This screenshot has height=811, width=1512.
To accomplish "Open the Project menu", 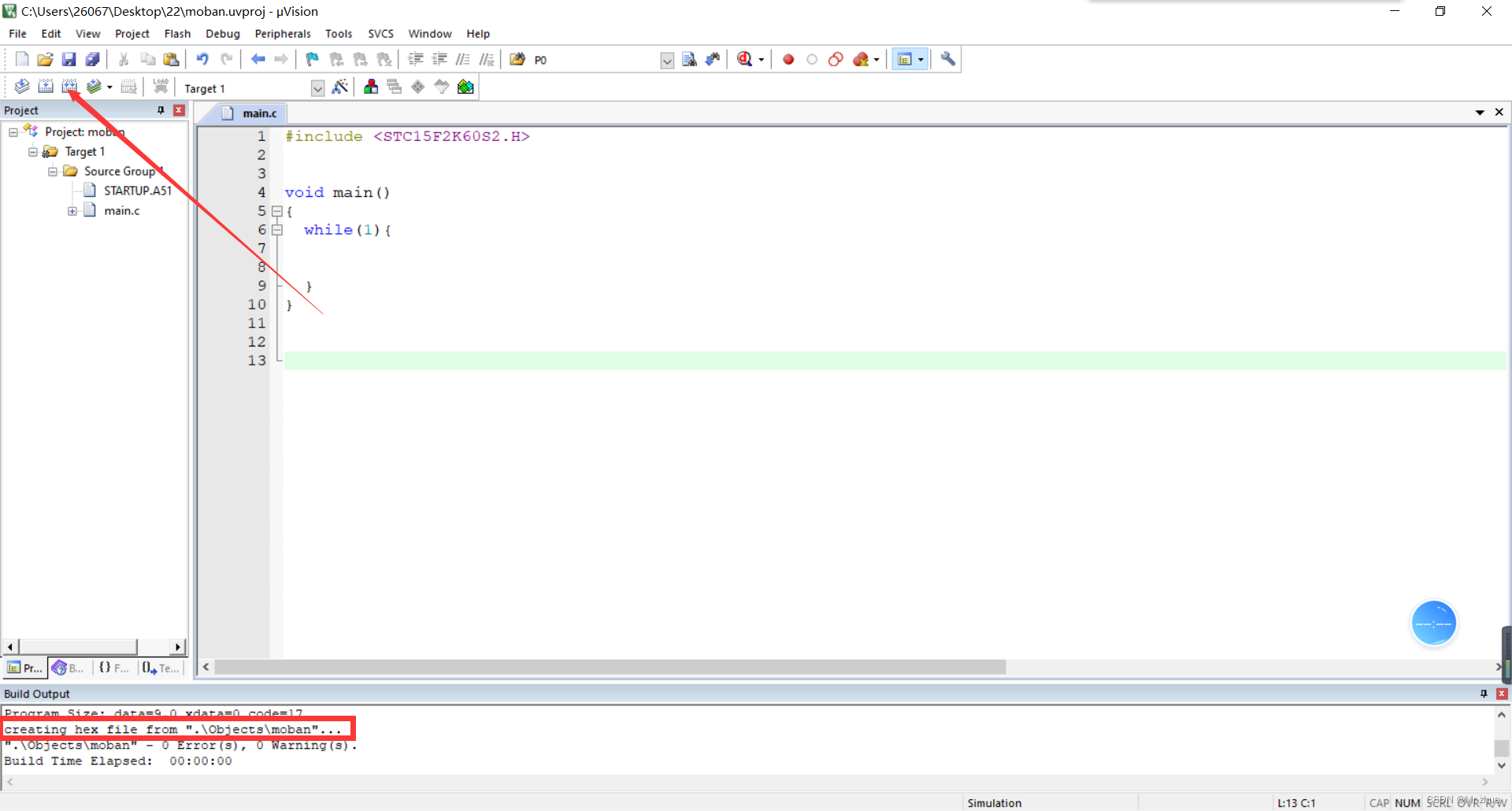I will (132, 34).
